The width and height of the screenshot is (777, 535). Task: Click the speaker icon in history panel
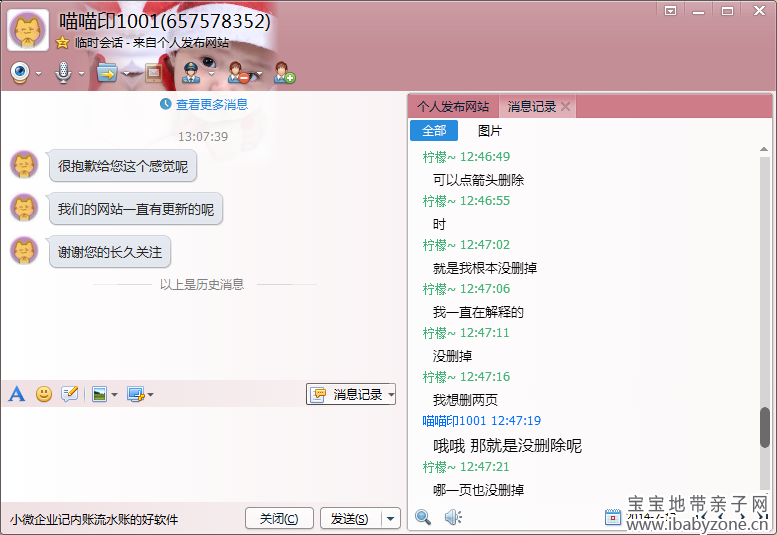(x=453, y=517)
